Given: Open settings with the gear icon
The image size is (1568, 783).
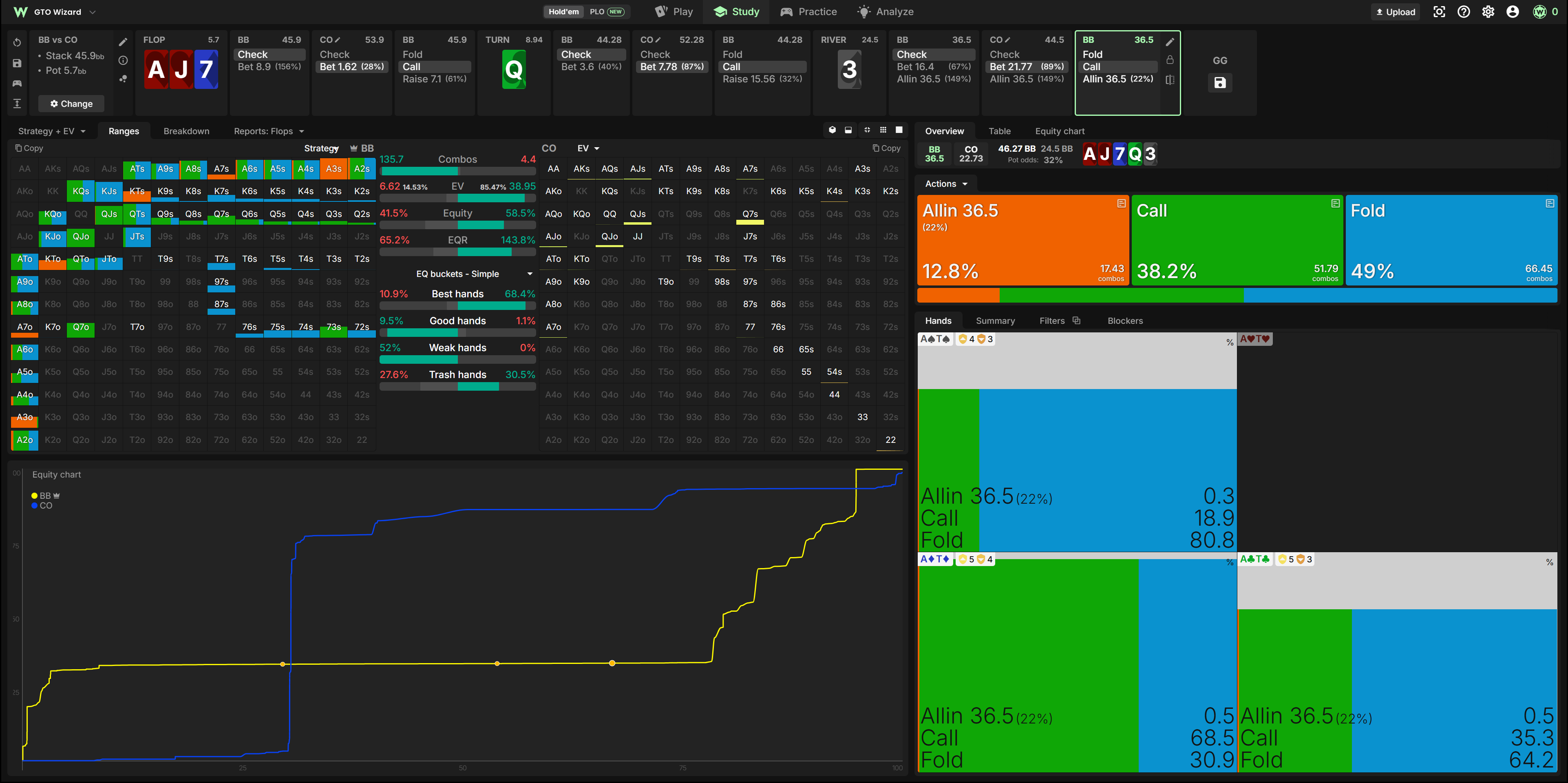Looking at the screenshot, I should 1488,11.
